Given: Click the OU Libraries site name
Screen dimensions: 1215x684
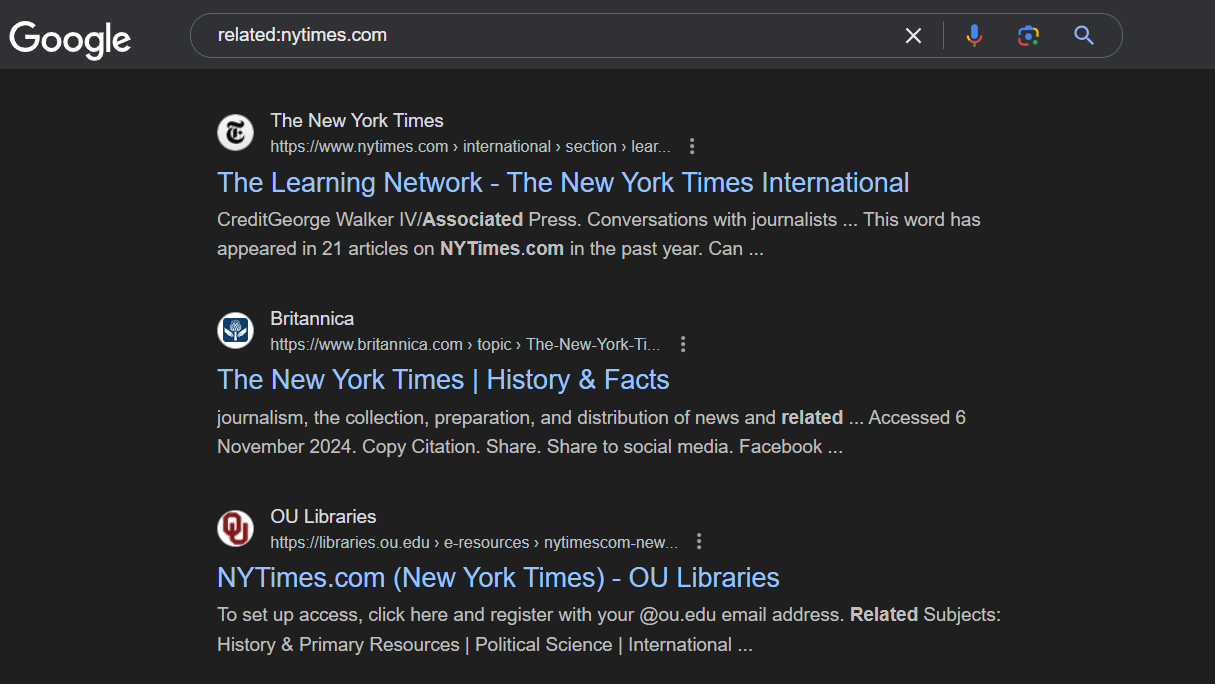Looking at the screenshot, I should 323,516.
